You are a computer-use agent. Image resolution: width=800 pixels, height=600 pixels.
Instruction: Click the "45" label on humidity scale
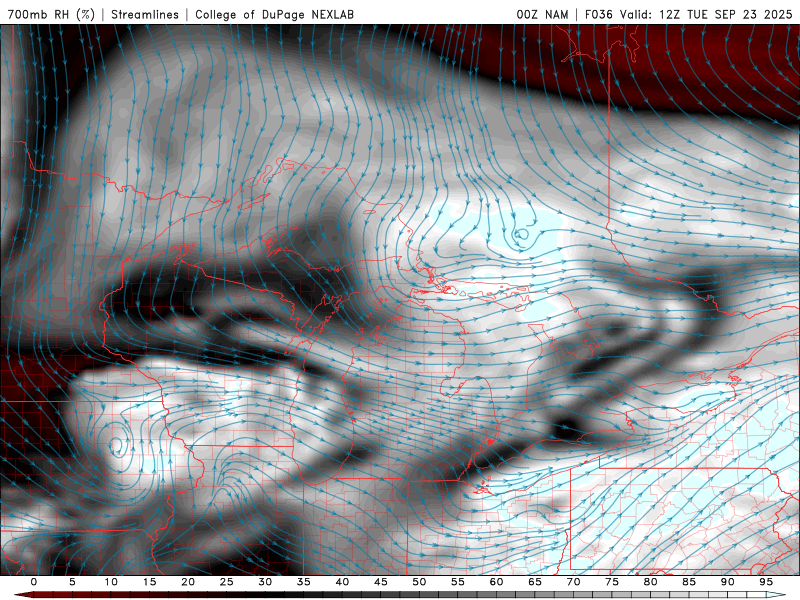pos(381,582)
